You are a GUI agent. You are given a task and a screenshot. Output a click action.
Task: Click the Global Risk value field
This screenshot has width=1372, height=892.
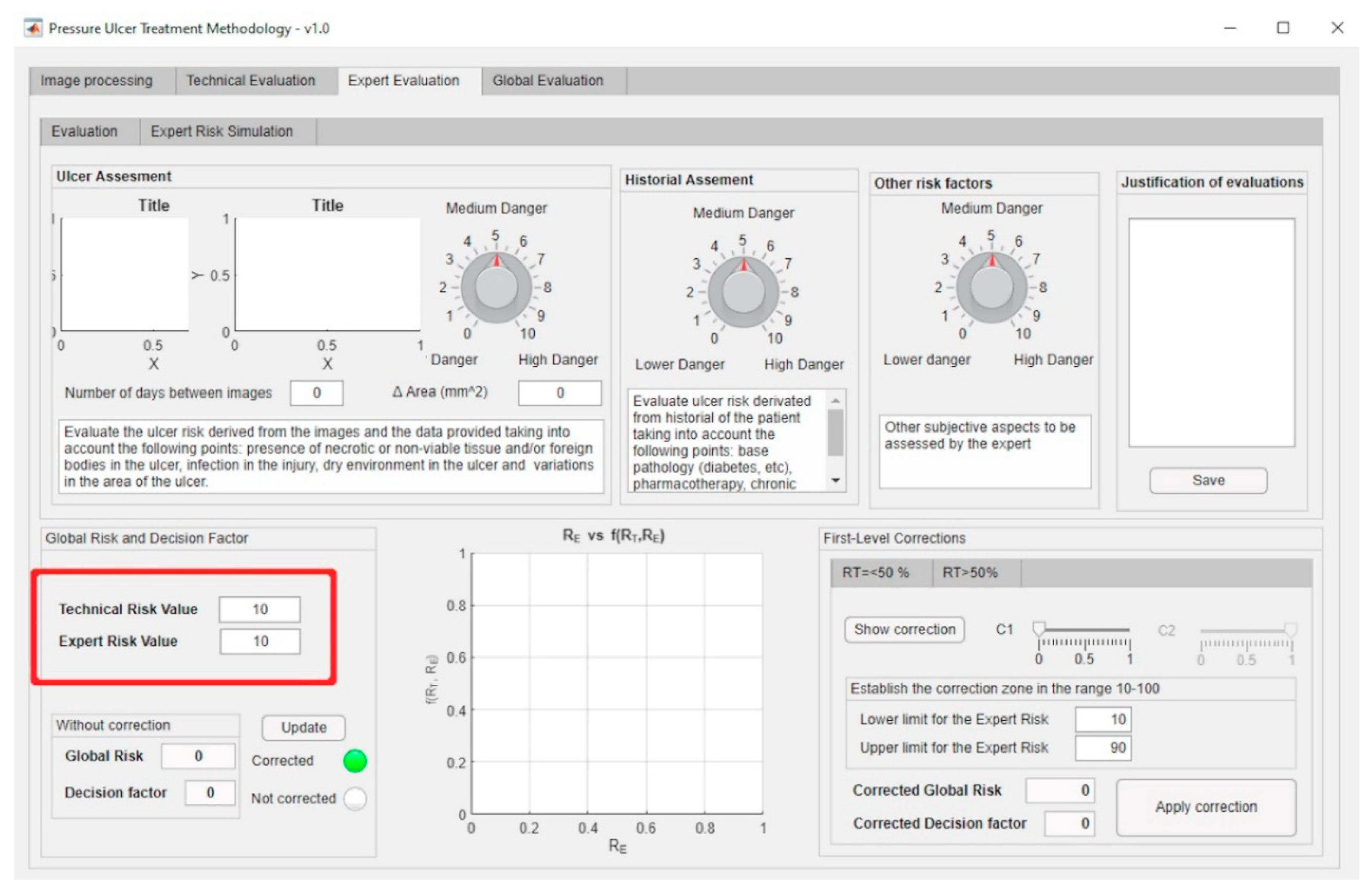coord(198,756)
